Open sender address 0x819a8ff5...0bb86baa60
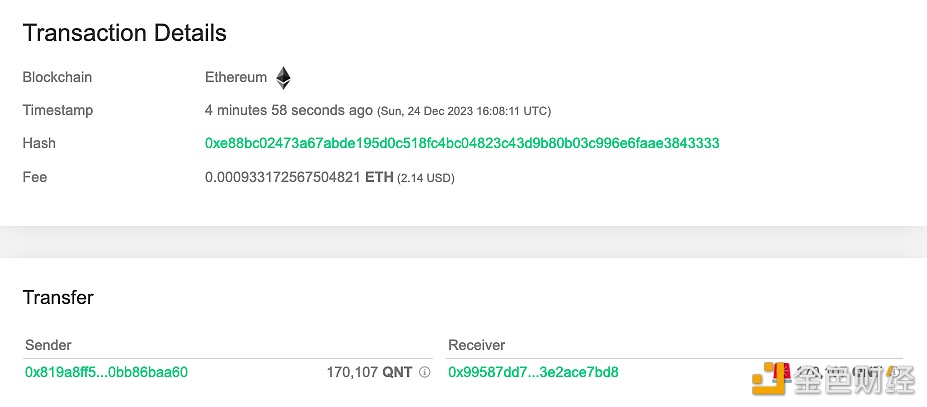The width and height of the screenshot is (927, 407). pyautogui.click(x=106, y=372)
